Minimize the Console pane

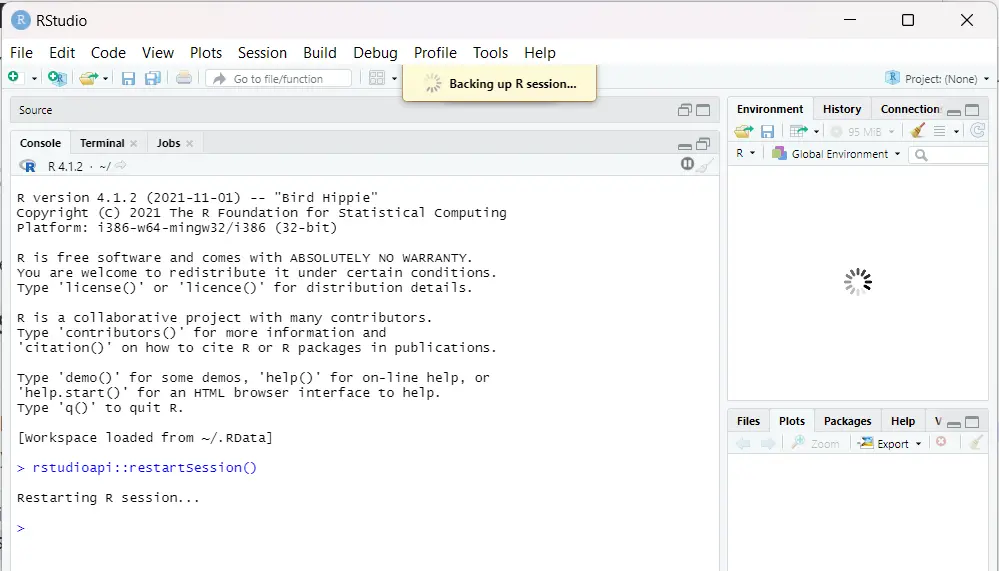pos(684,145)
